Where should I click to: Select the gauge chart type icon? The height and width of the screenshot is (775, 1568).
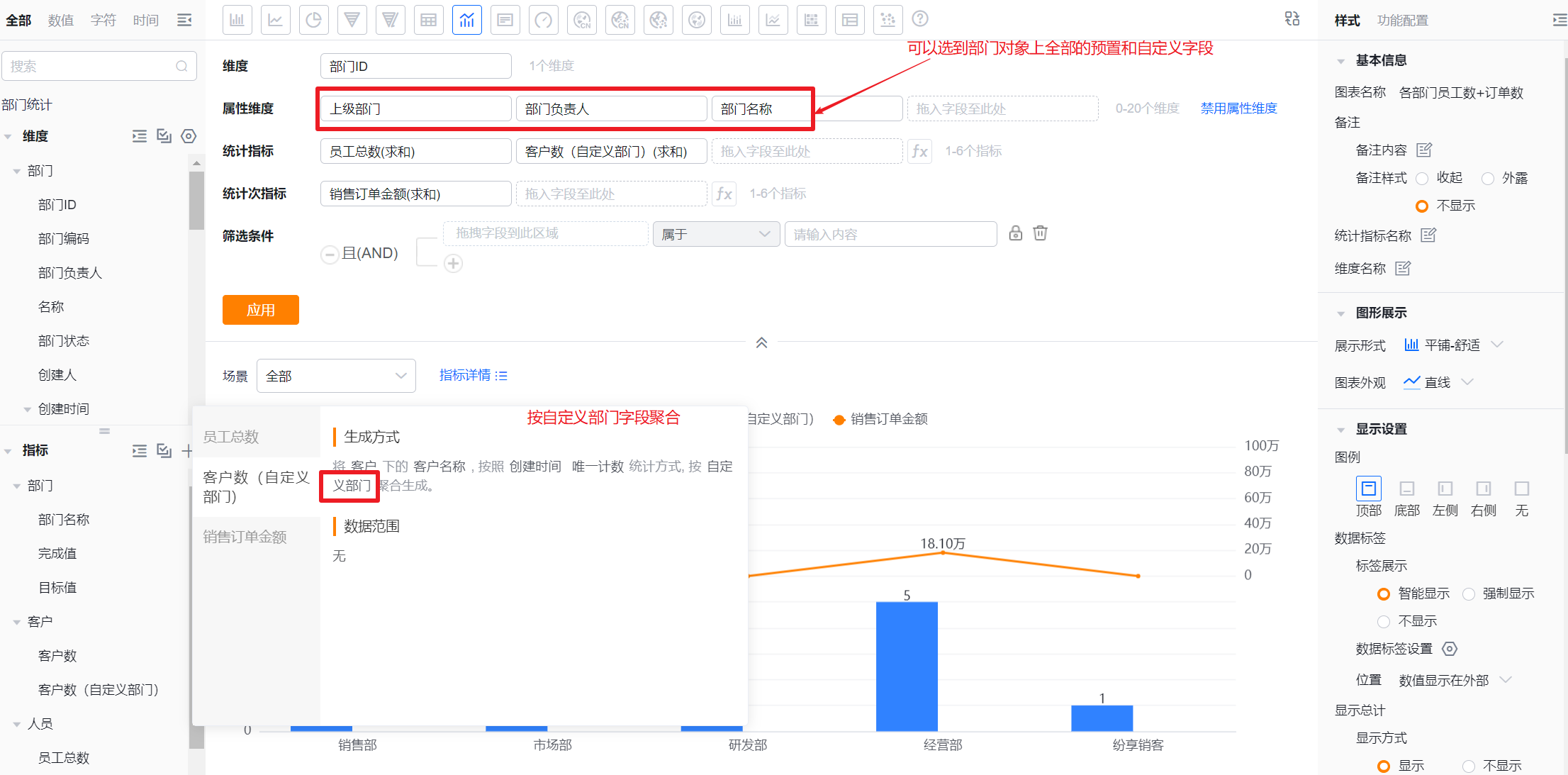544,20
